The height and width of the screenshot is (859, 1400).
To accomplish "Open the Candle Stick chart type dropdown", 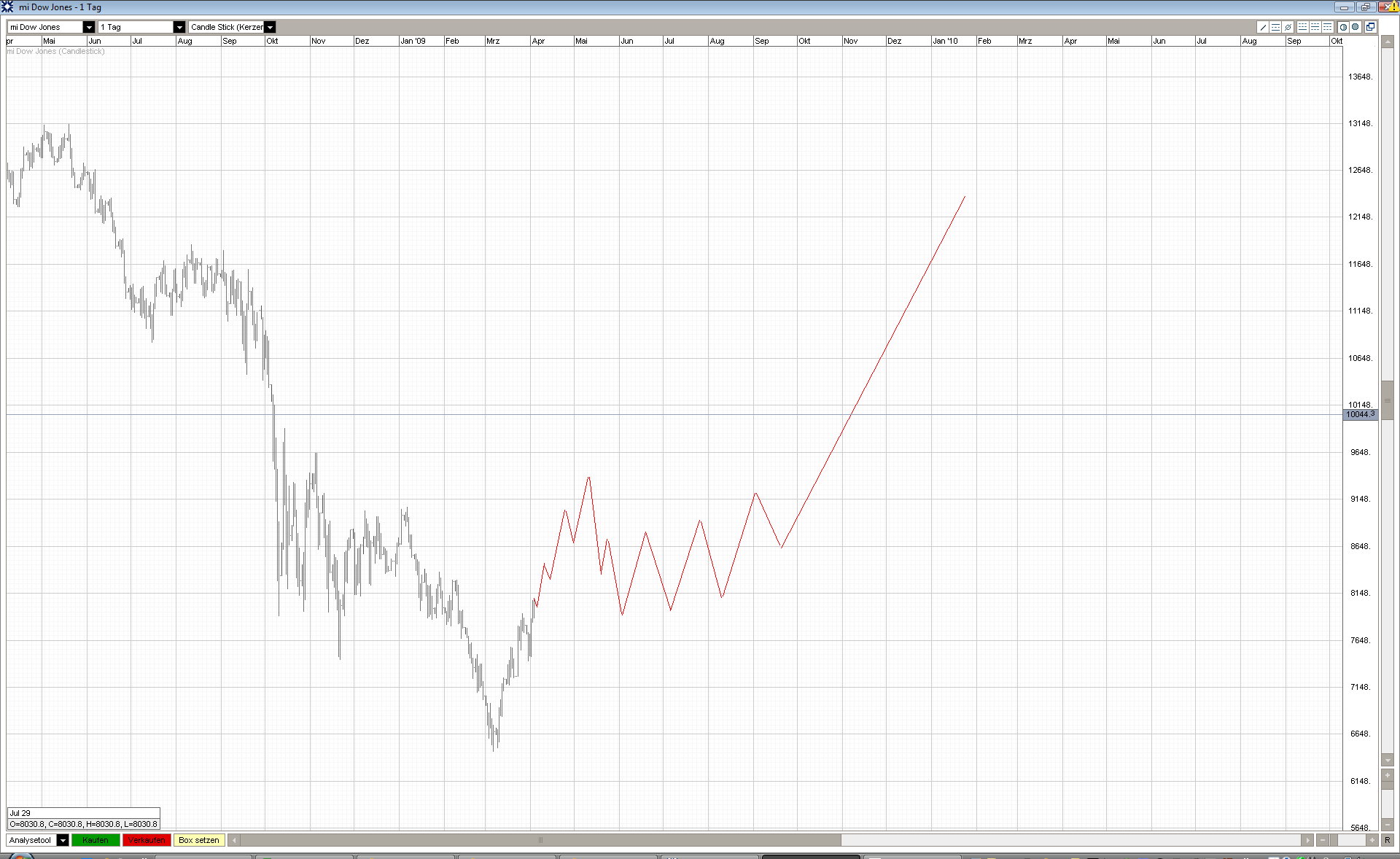I will [x=270, y=27].
